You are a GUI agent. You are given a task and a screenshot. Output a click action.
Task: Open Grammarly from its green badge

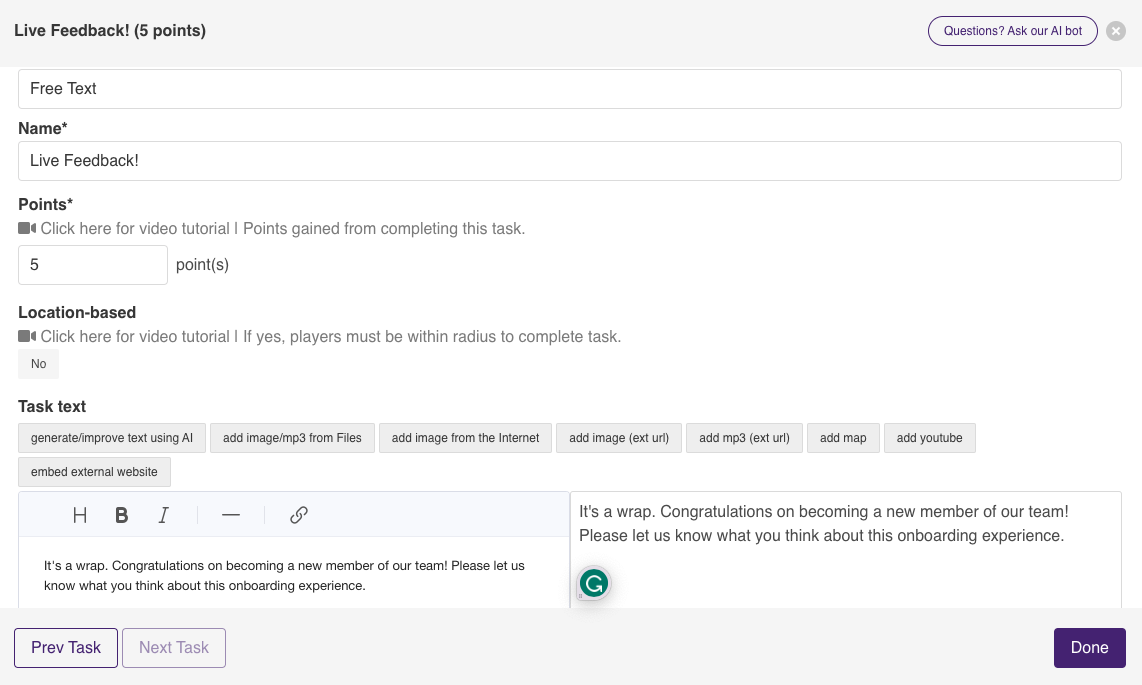click(x=594, y=583)
